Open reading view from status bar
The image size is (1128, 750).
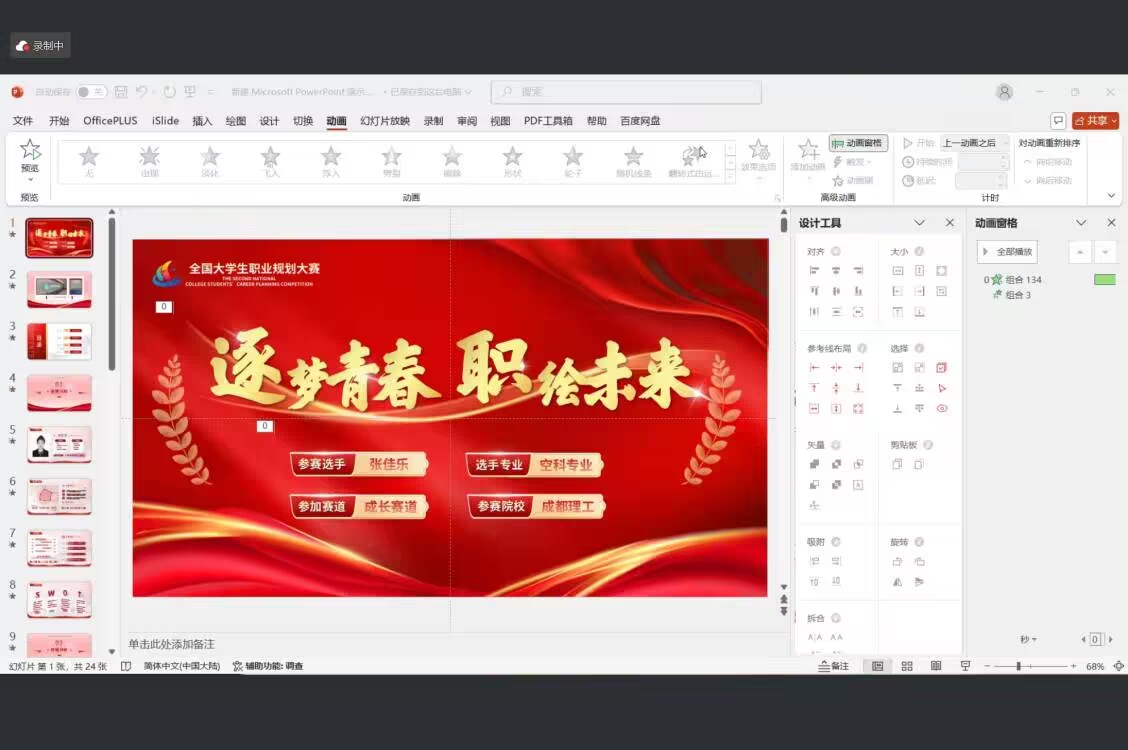click(936, 666)
